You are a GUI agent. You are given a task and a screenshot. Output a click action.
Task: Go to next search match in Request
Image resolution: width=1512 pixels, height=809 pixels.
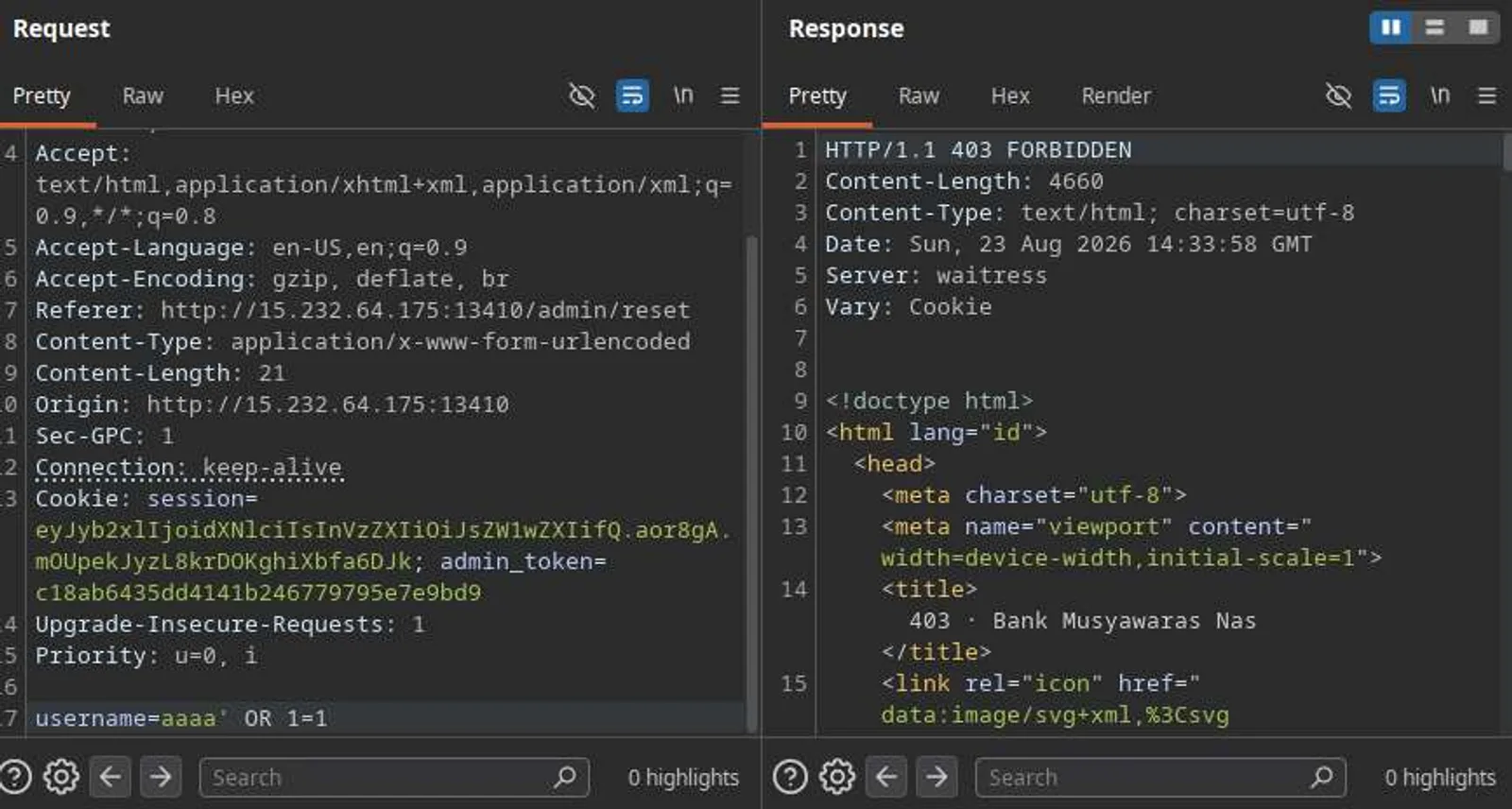(161, 777)
